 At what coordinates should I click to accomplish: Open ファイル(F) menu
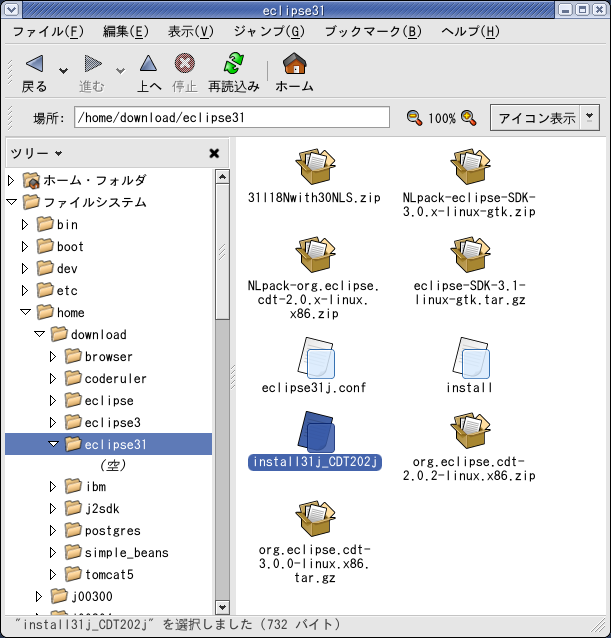point(48,32)
